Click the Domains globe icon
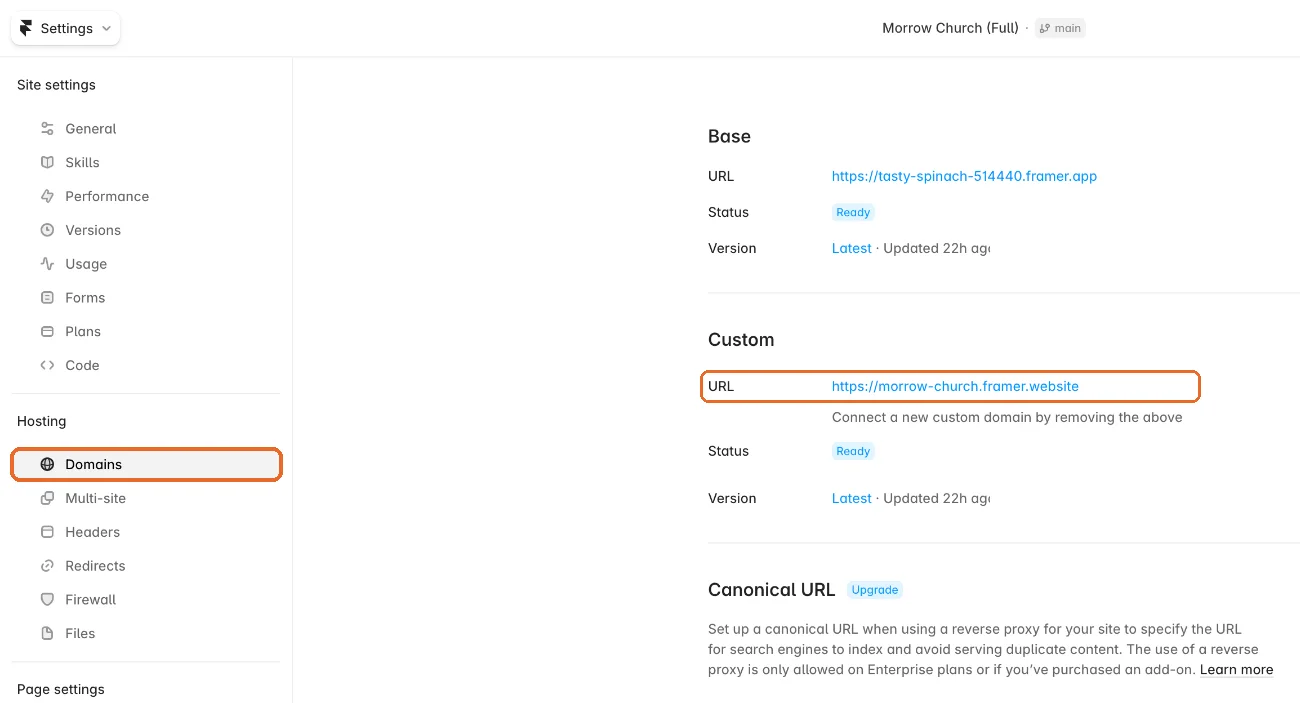The image size is (1300, 703). 47,464
